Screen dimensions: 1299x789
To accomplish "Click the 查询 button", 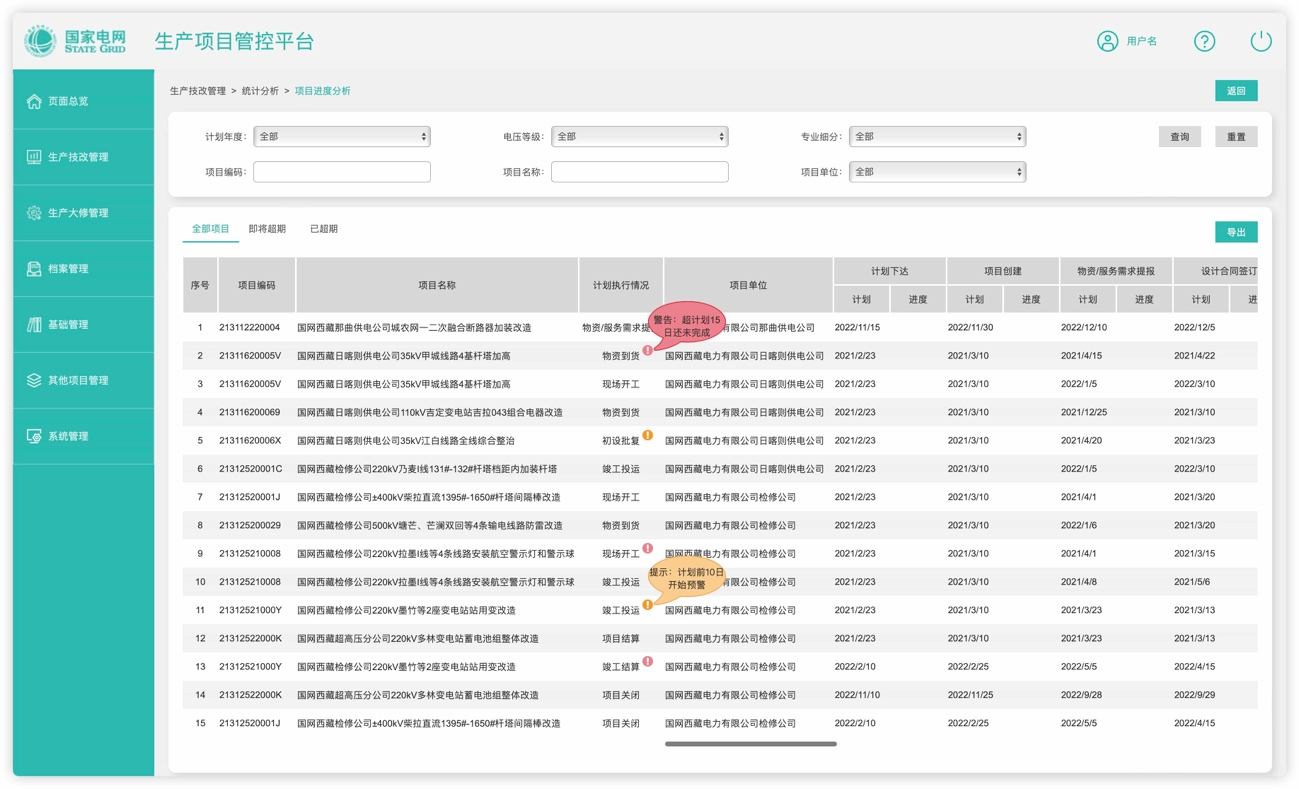I will pyautogui.click(x=1180, y=137).
